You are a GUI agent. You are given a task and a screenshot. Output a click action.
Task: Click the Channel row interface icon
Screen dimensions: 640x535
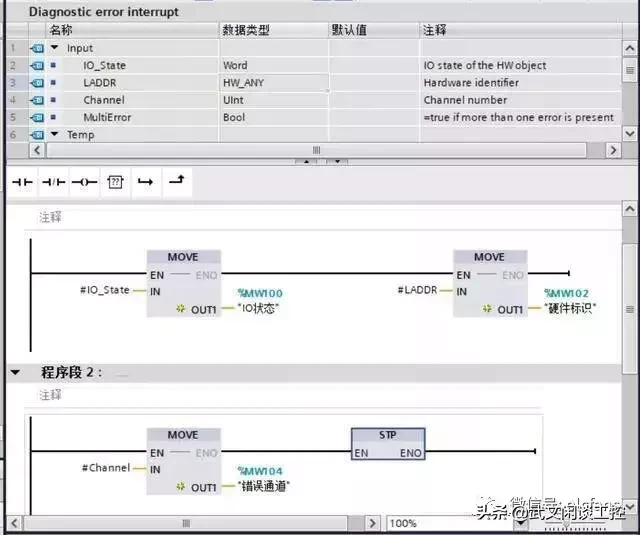[x=37, y=100]
